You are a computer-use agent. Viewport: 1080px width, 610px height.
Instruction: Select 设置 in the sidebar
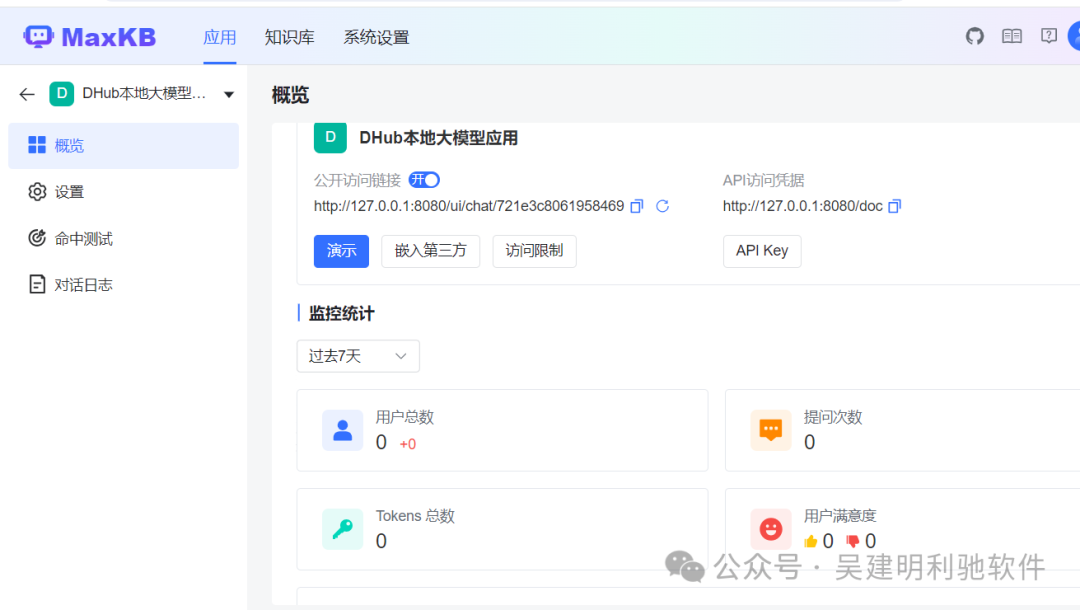click(123, 191)
